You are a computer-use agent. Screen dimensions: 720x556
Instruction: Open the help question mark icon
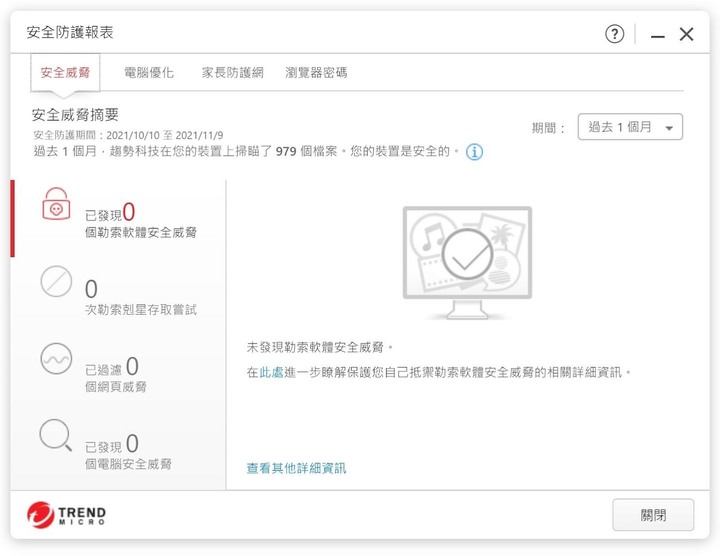tap(614, 34)
